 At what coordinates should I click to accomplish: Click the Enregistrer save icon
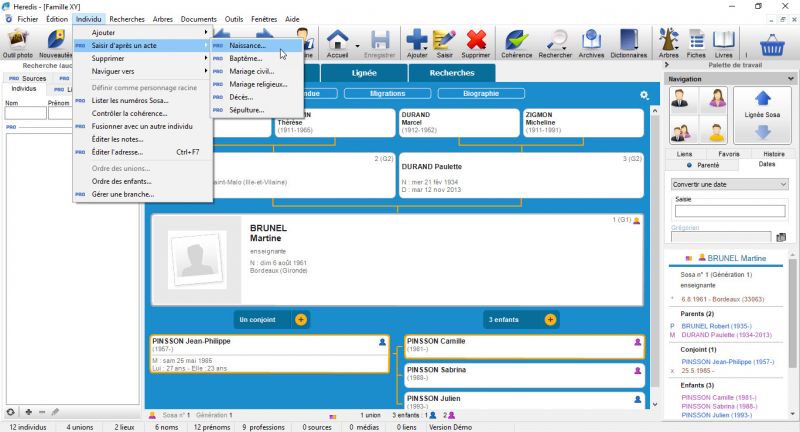click(x=380, y=43)
